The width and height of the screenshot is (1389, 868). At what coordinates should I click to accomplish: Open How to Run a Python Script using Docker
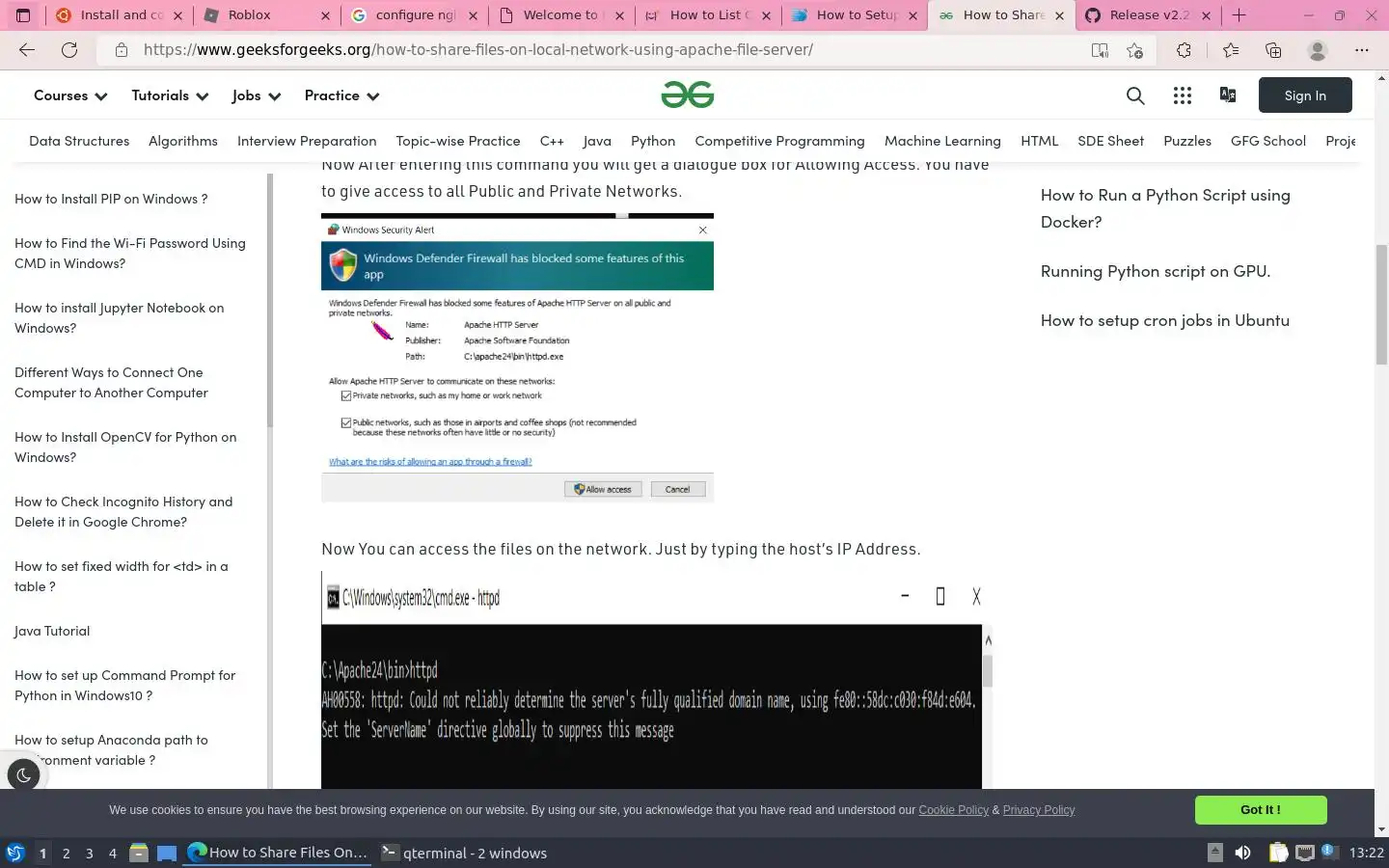click(1165, 208)
